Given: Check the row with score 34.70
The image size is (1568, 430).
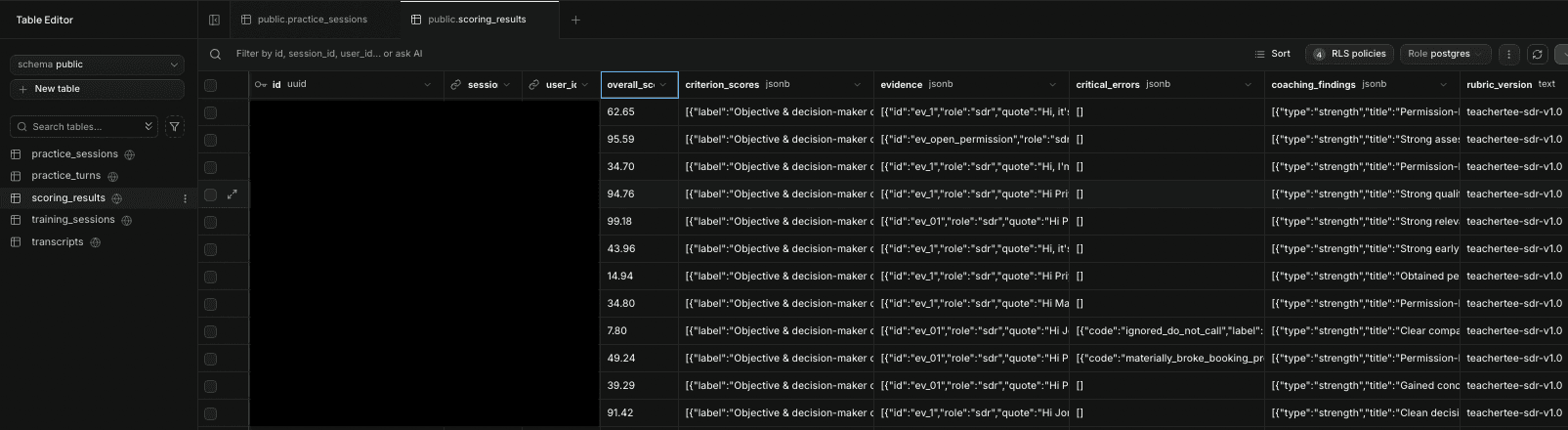Looking at the screenshot, I should point(210,167).
